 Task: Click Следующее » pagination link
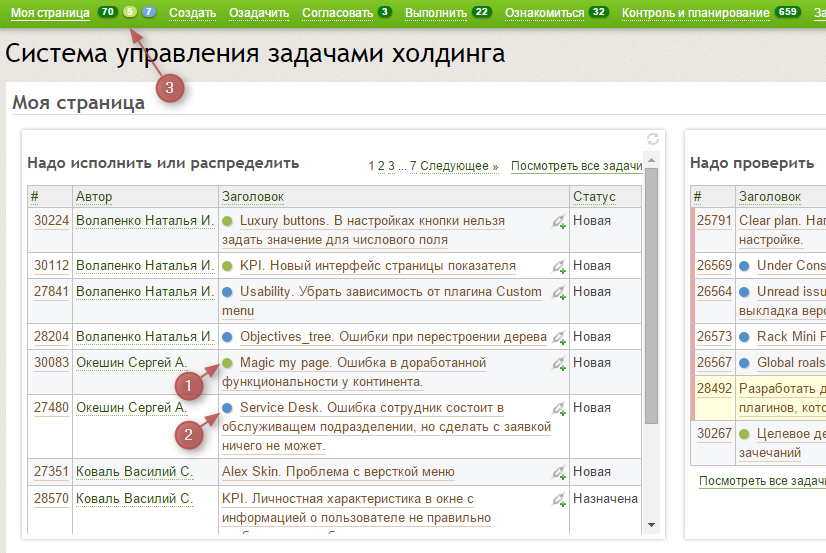click(459, 166)
